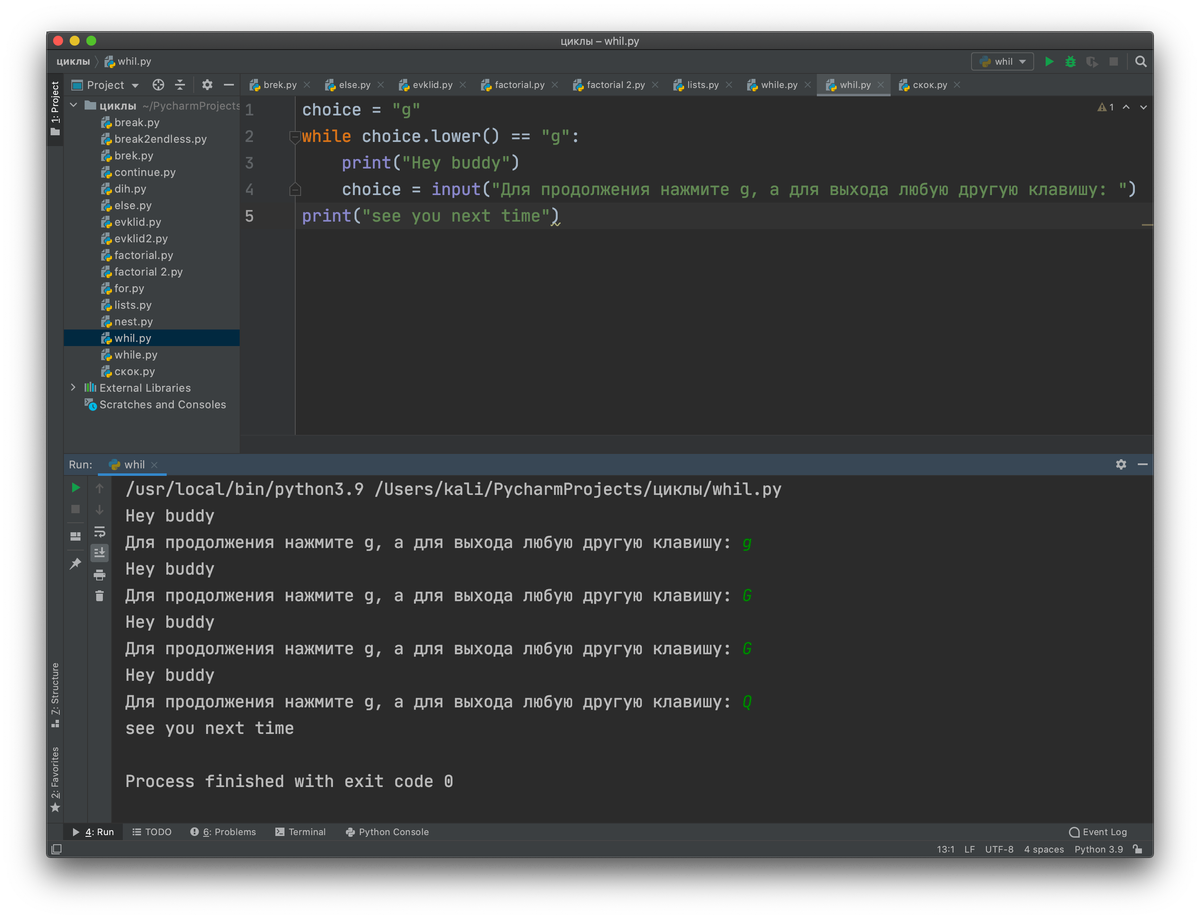Switch to скок.py editor tab
The image size is (1200, 919).
tap(929, 85)
